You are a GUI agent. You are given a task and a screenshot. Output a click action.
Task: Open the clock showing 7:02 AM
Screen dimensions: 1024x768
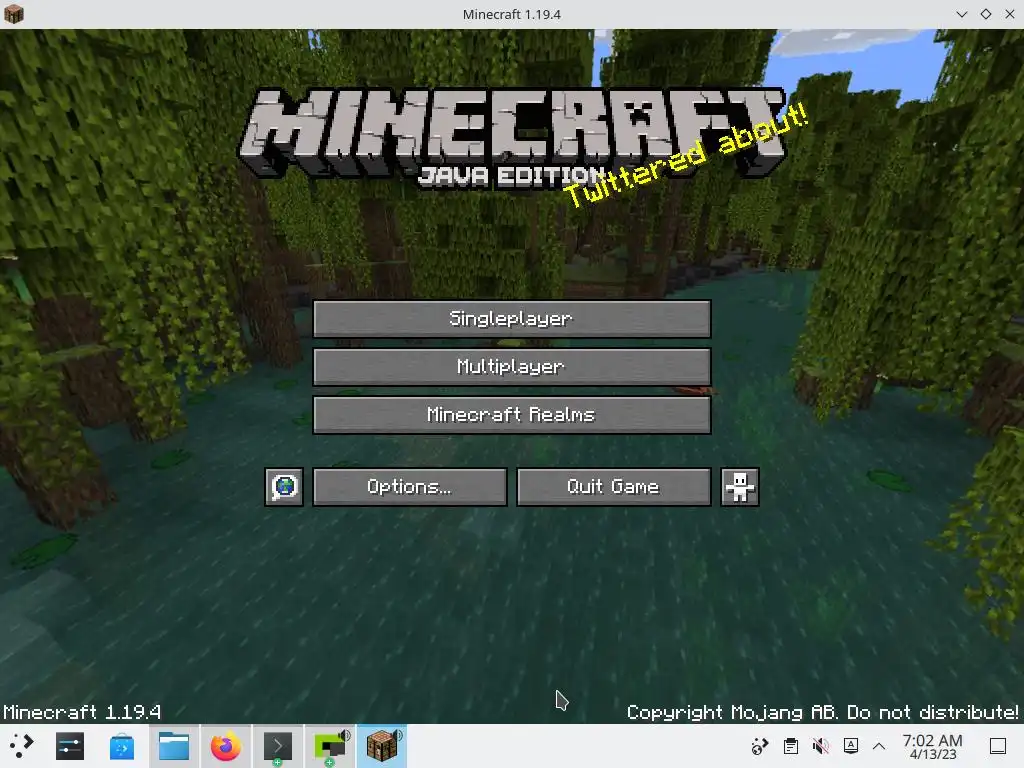(x=933, y=746)
